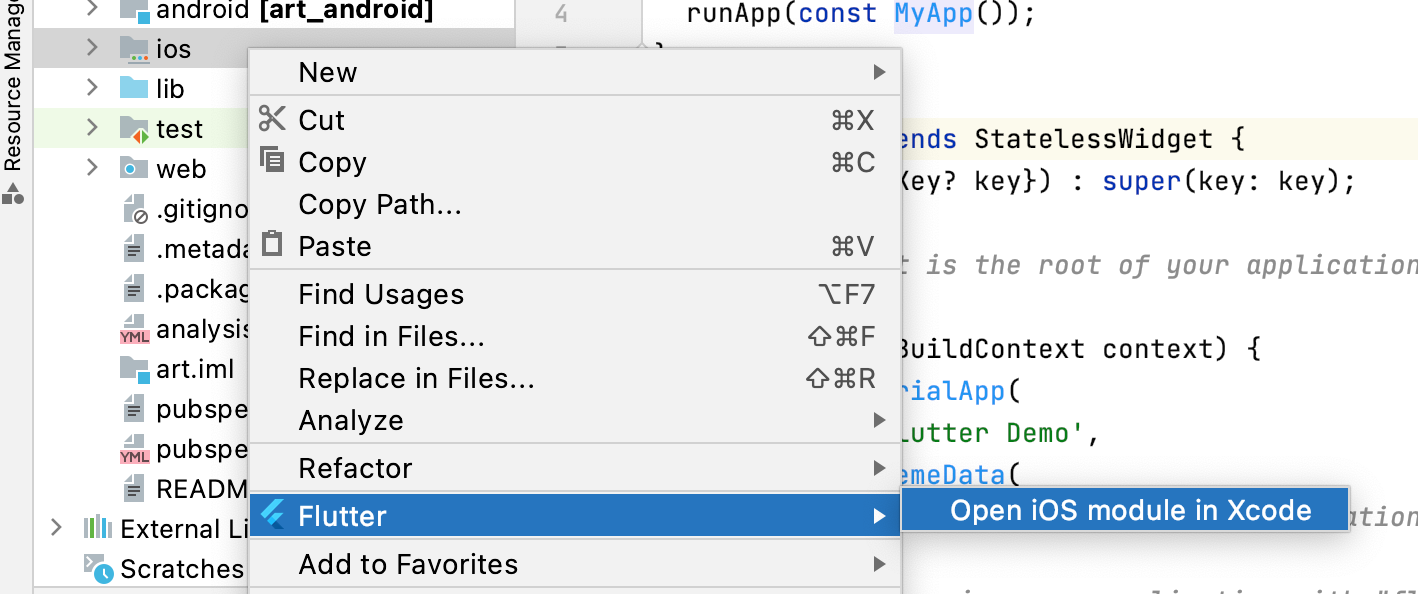Click the External Libraries bar-chart icon

tap(98, 528)
